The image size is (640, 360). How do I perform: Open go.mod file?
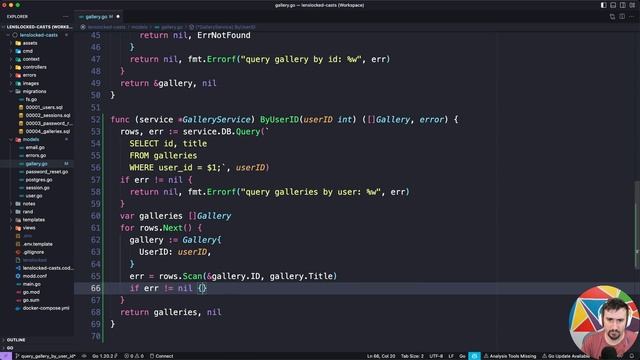coord(31,292)
